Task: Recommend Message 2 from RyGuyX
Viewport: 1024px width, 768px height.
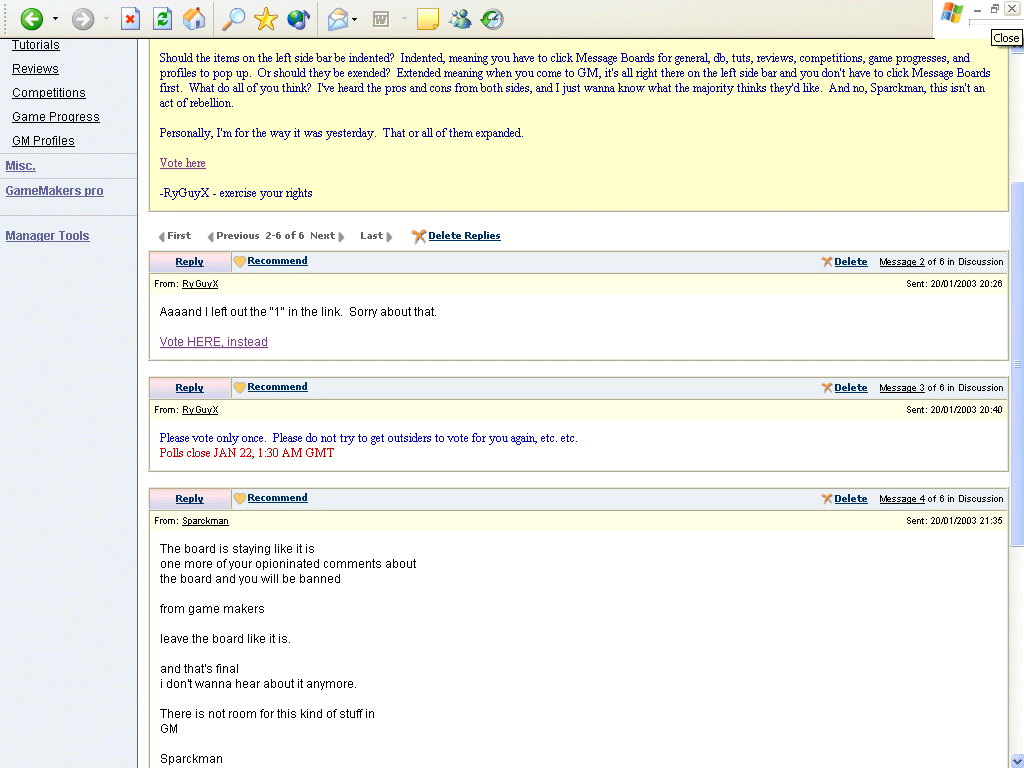Action: (277, 261)
